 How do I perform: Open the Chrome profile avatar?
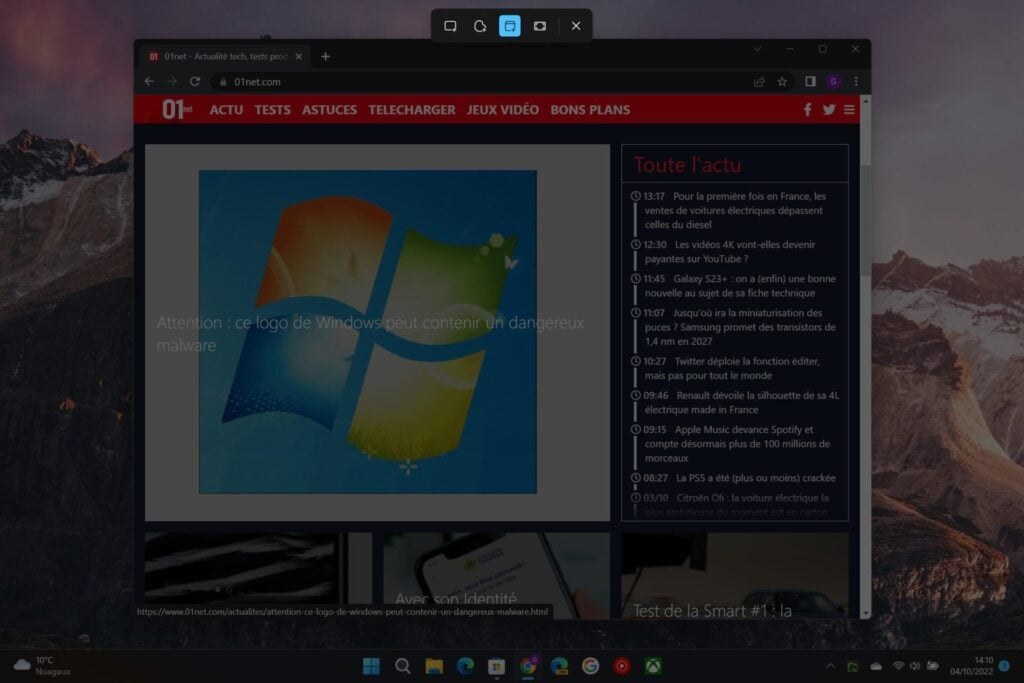click(x=833, y=82)
